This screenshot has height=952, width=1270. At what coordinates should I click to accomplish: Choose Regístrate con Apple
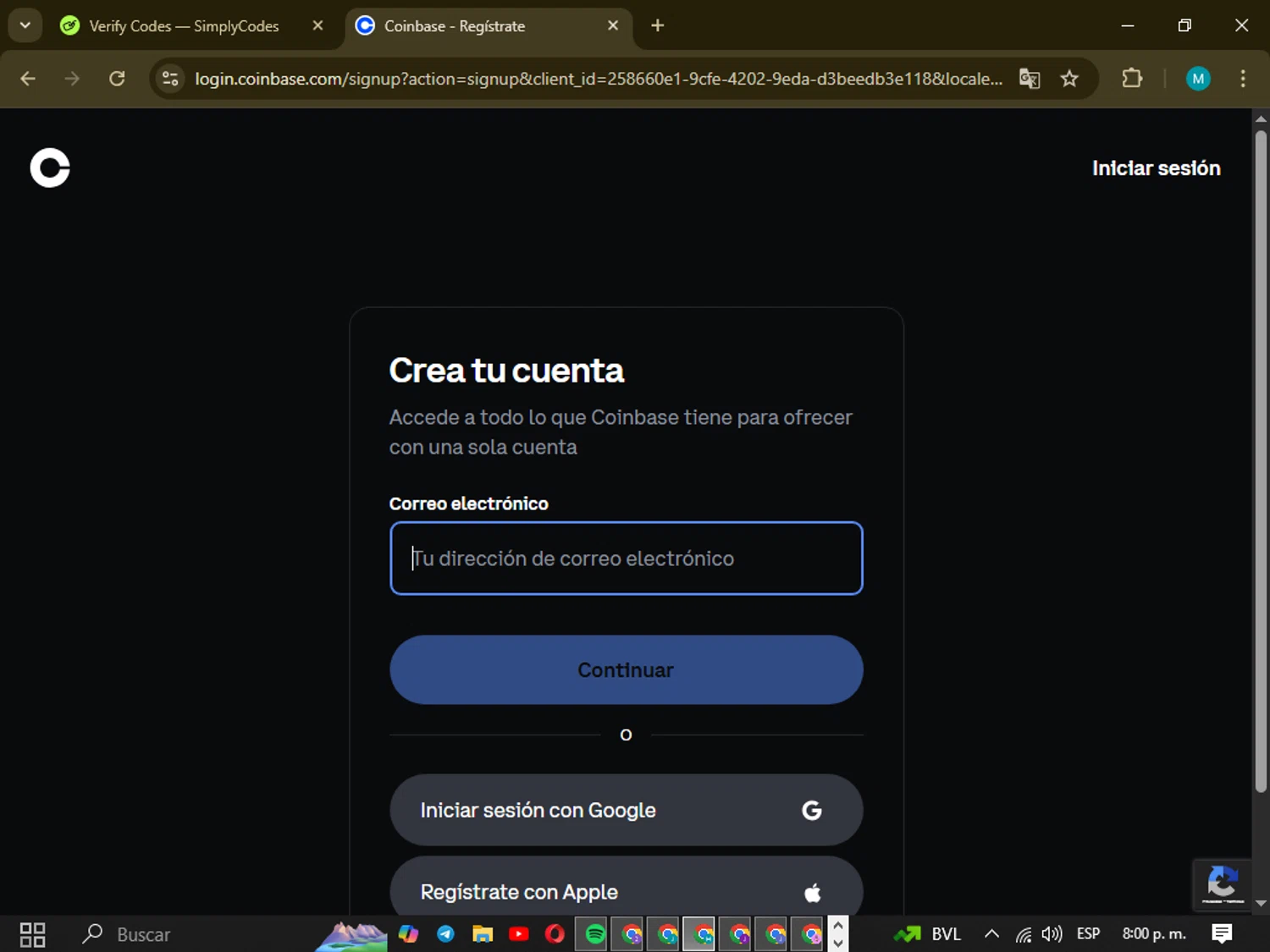627,887
